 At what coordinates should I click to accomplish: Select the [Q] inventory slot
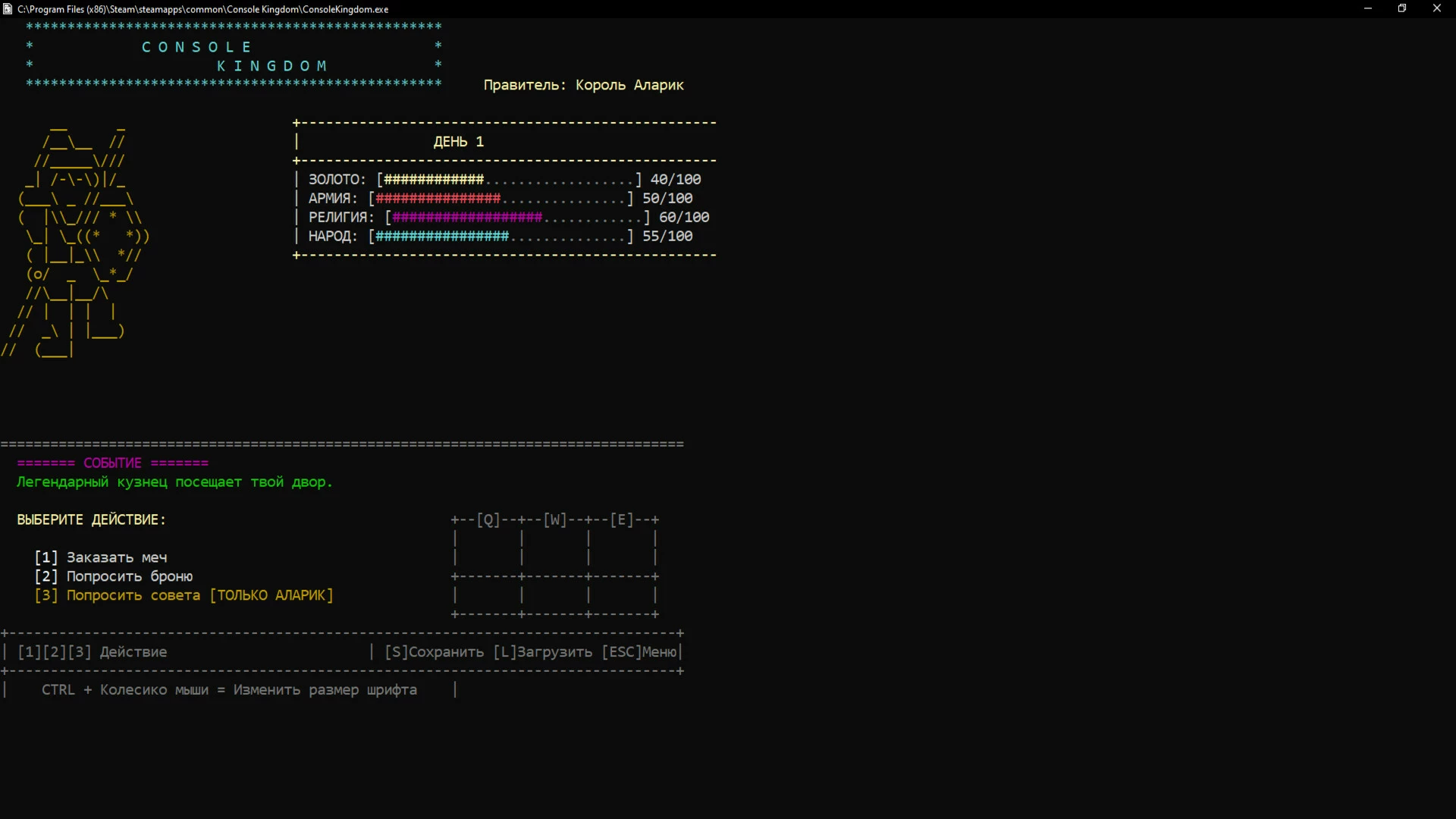488,548
